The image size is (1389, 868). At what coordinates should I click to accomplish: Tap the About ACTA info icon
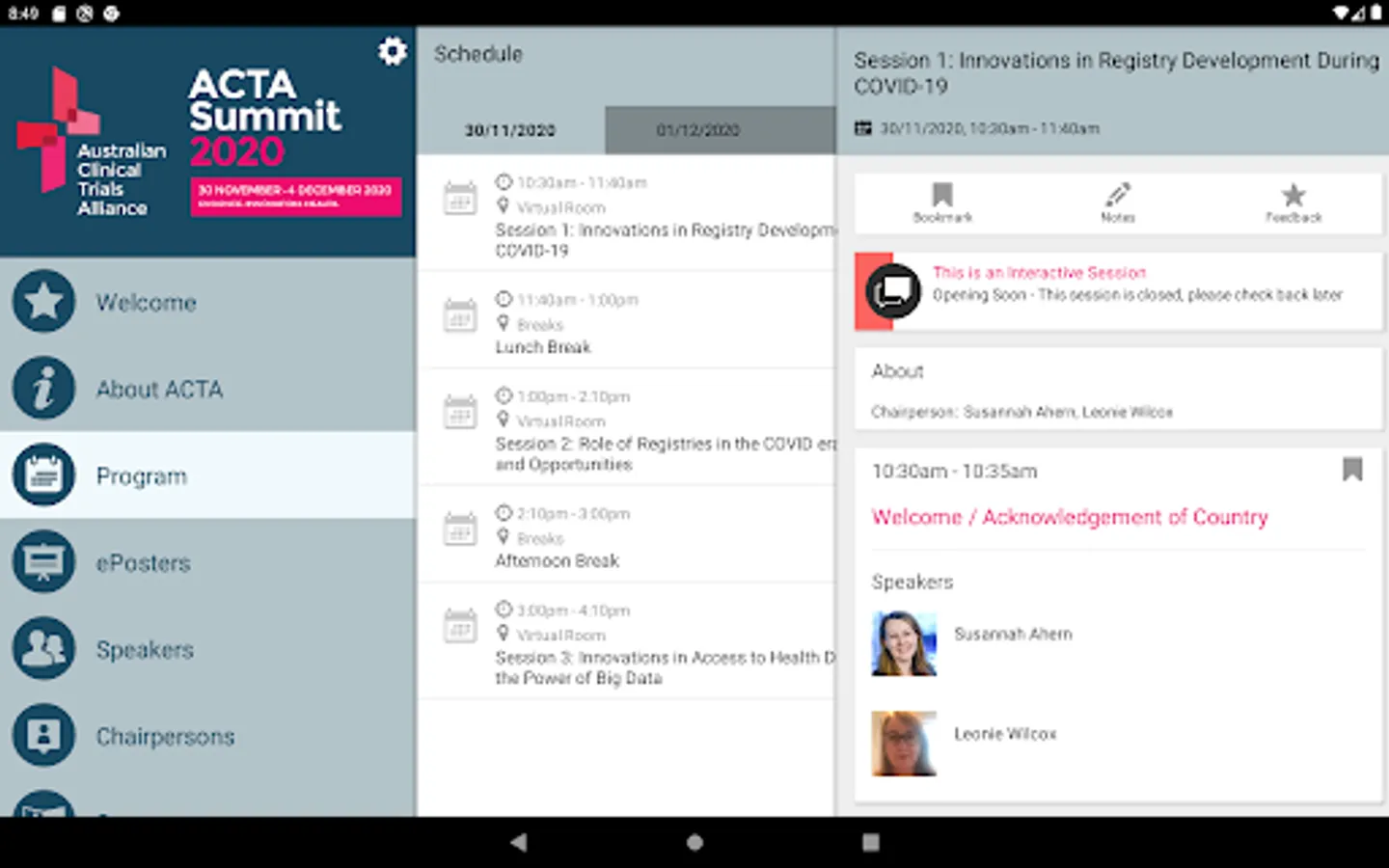click(x=43, y=389)
